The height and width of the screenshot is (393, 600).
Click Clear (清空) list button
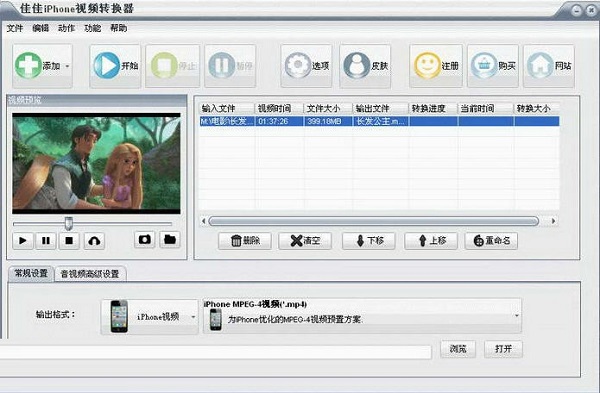click(305, 241)
